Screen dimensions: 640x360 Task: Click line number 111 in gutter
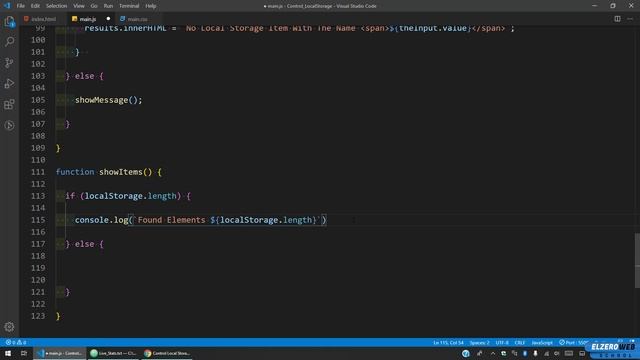(38, 172)
